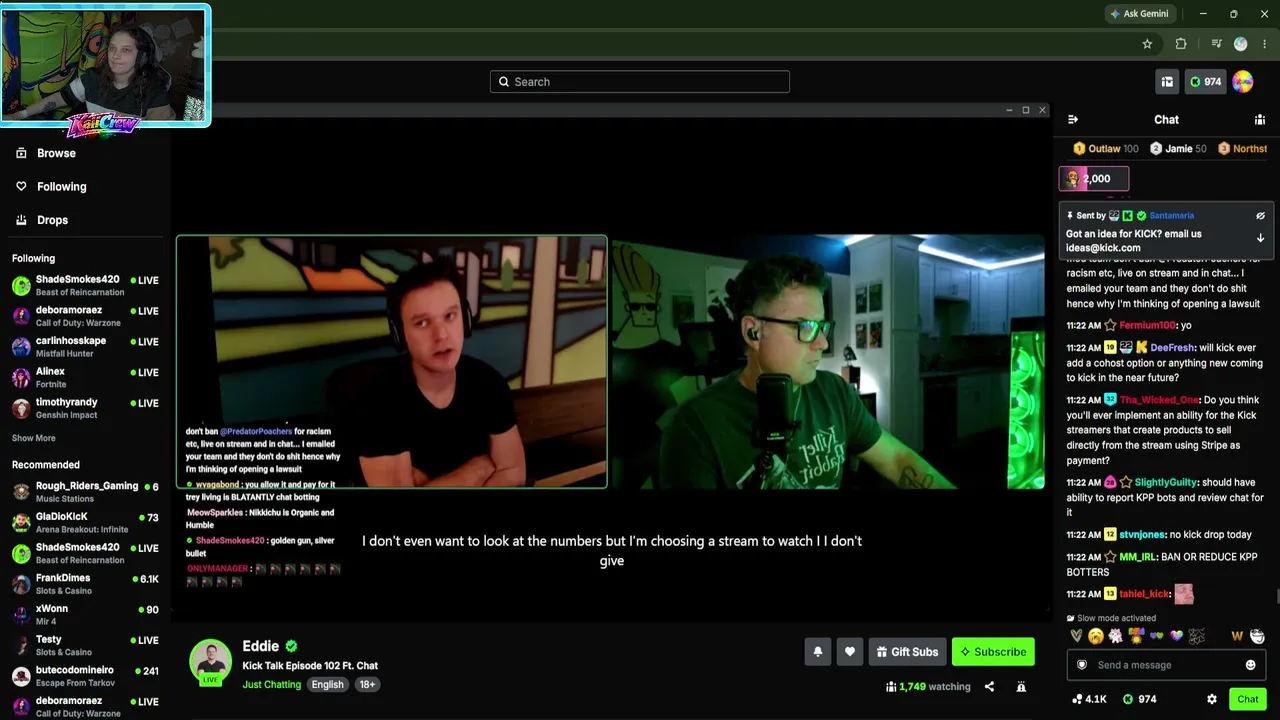
Task: Open the chat identity shield icon
Action: [x=1082, y=665]
